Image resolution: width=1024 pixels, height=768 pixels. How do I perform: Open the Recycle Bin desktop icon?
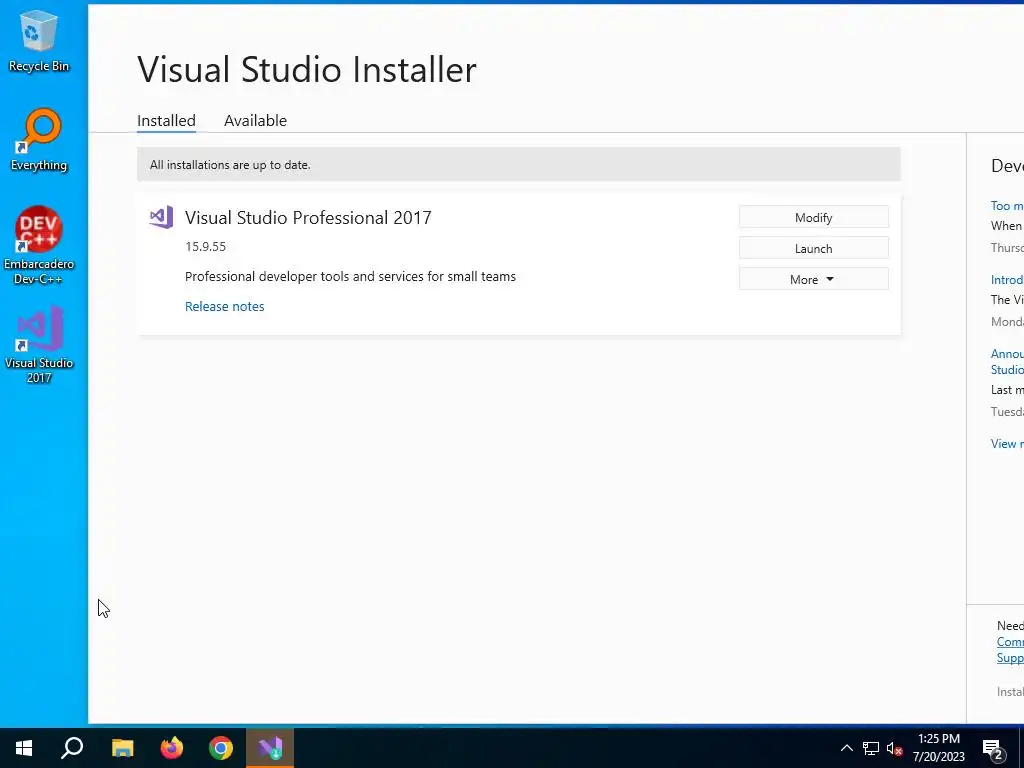coord(39,40)
